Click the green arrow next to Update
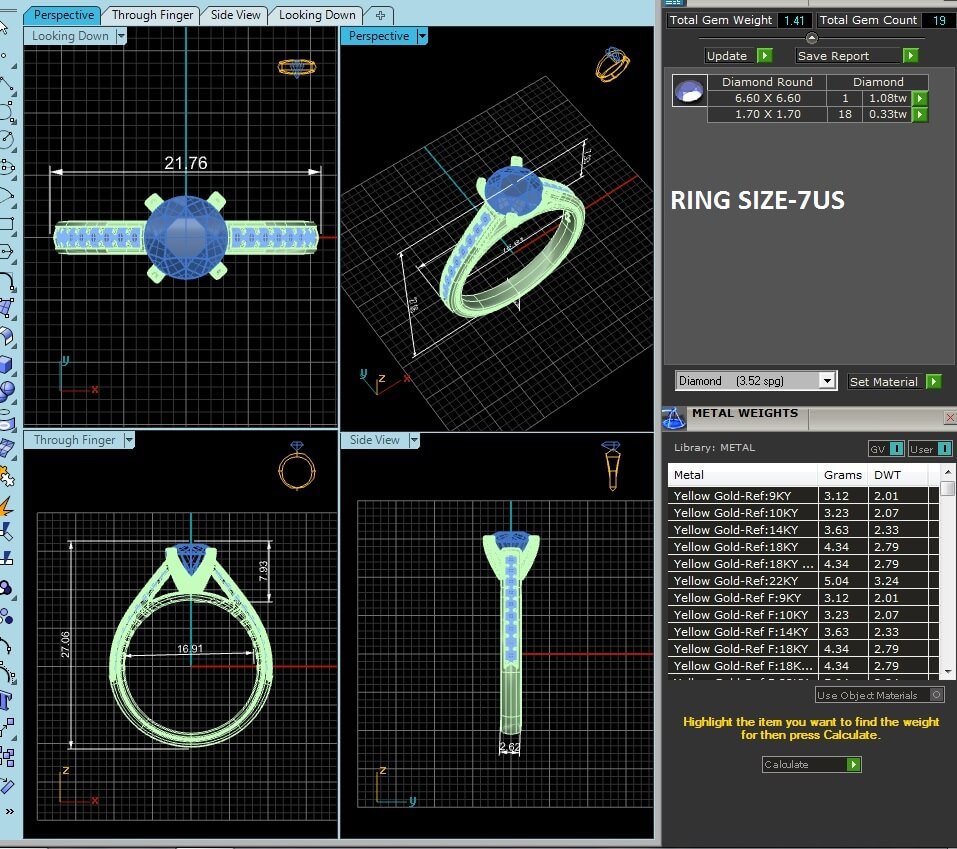This screenshot has width=957, height=849. pyautogui.click(x=764, y=56)
